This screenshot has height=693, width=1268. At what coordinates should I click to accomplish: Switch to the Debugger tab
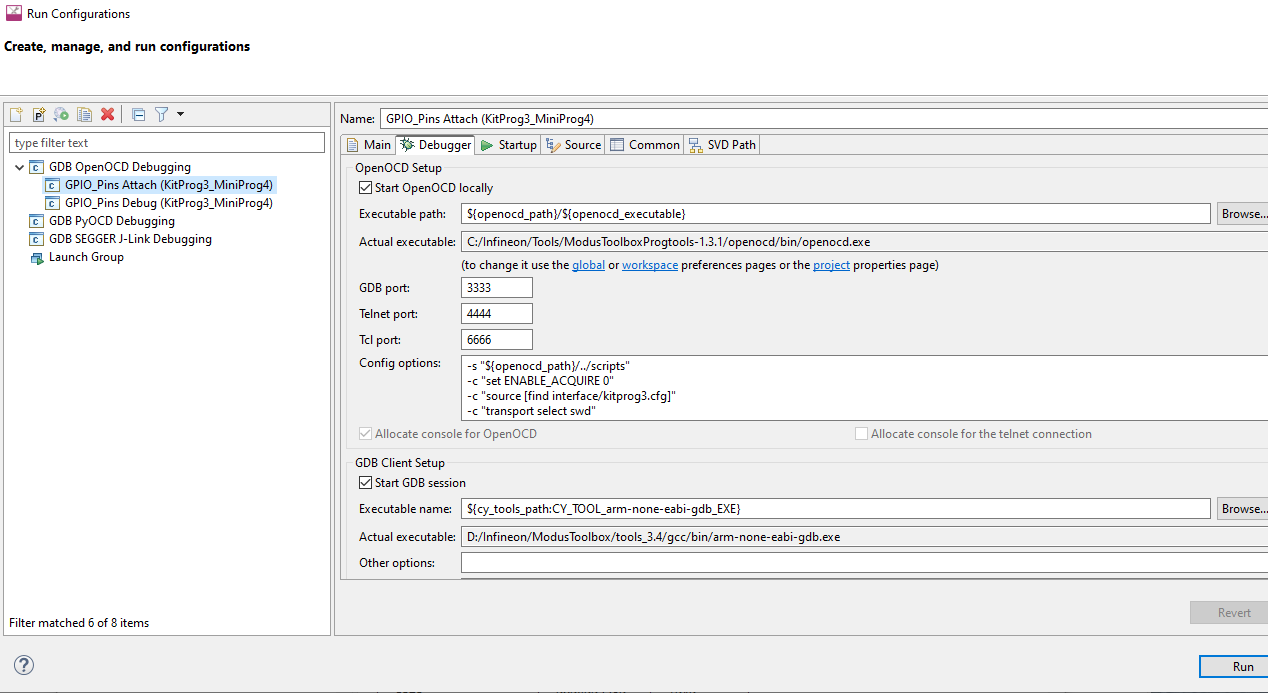(435, 145)
